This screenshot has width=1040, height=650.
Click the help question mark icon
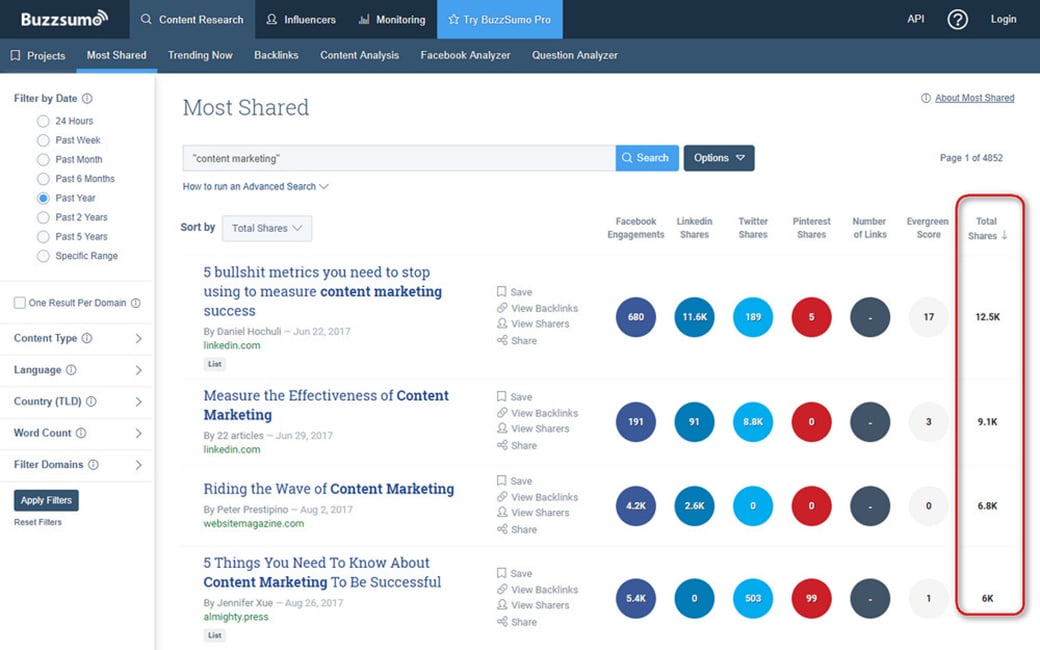(957, 19)
